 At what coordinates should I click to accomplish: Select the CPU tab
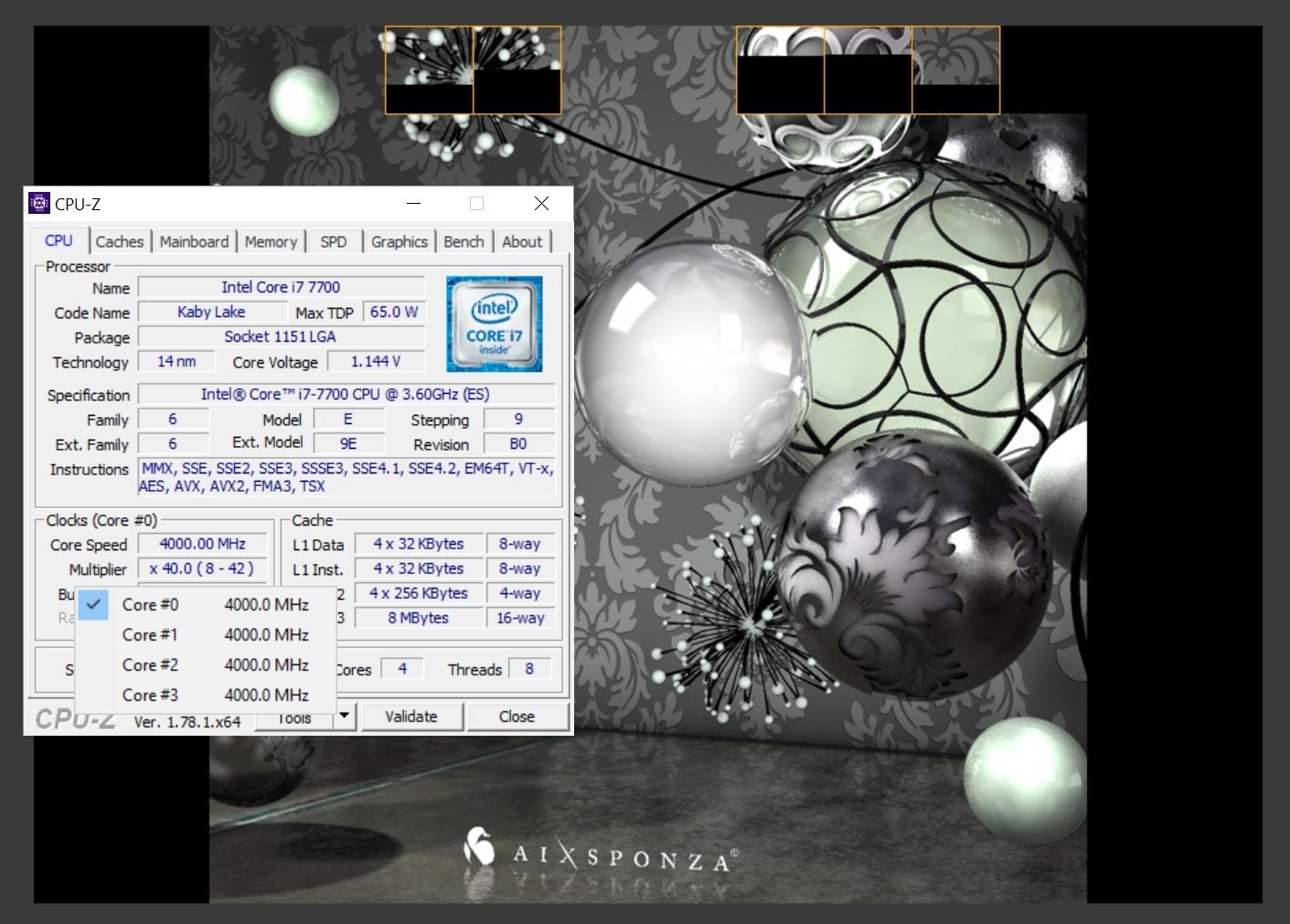point(59,240)
